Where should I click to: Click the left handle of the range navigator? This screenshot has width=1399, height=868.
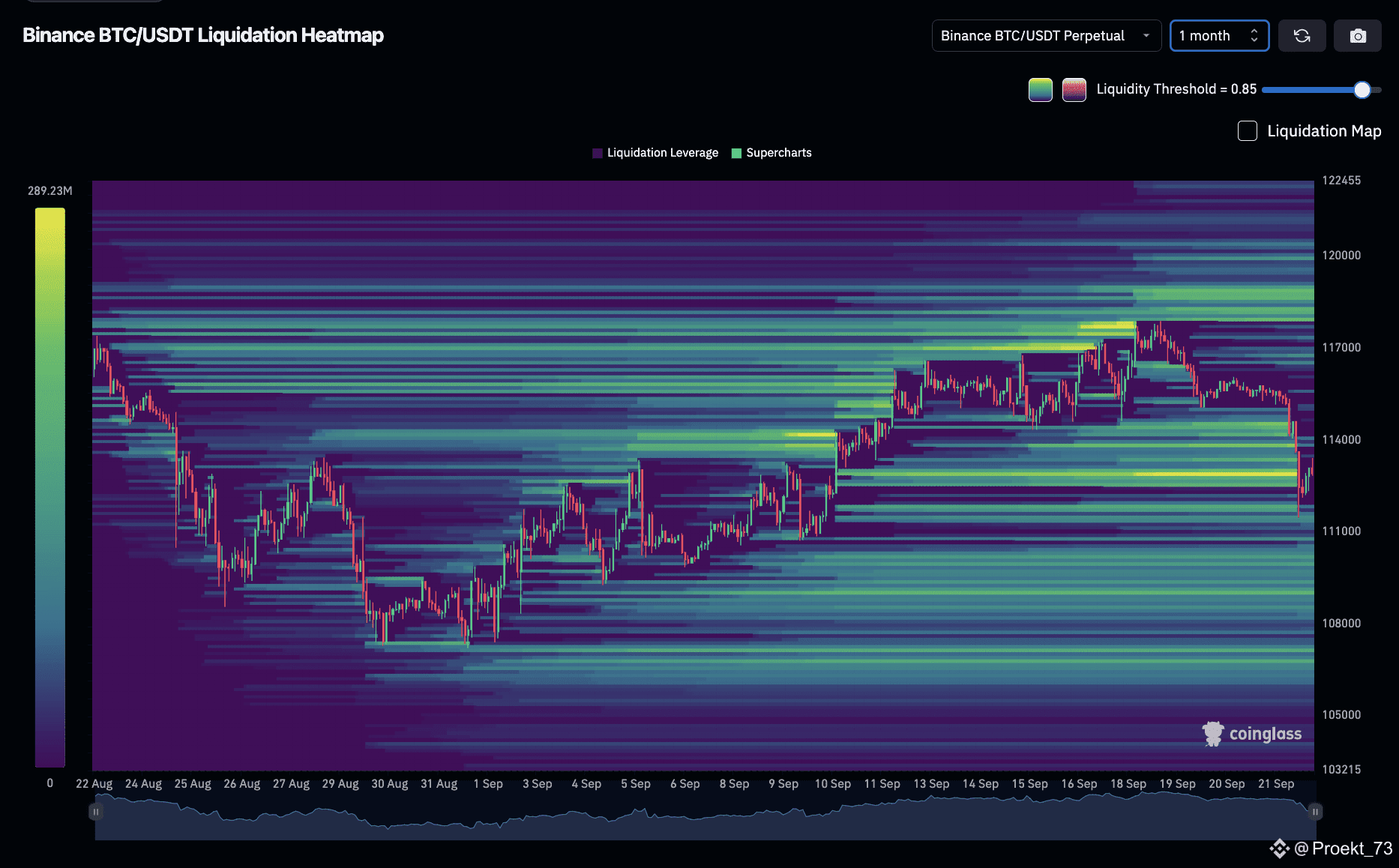click(96, 812)
